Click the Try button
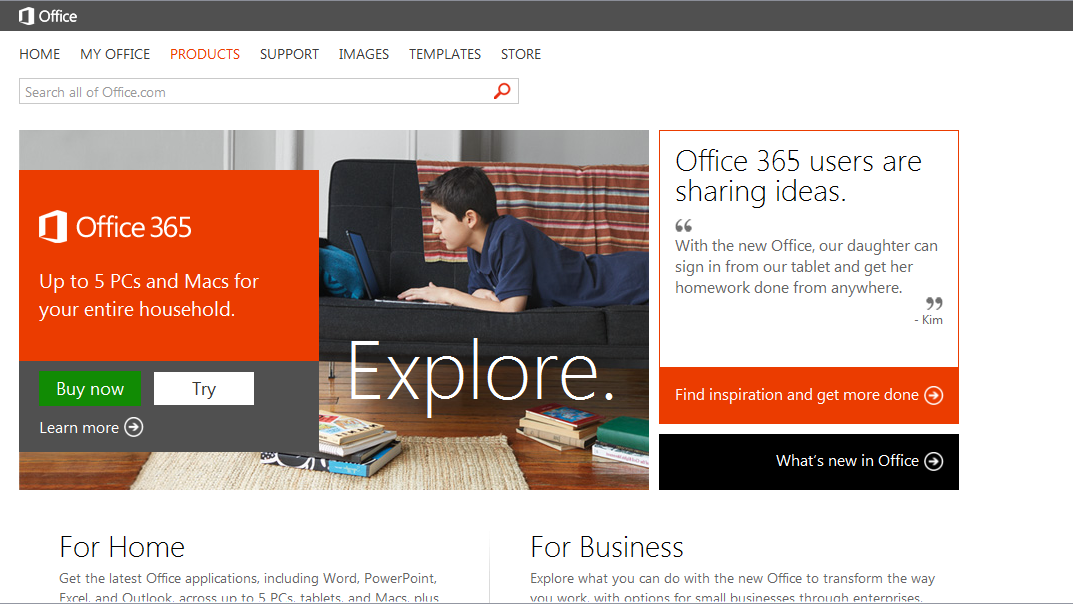The image size is (1073, 604). click(x=204, y=389)
